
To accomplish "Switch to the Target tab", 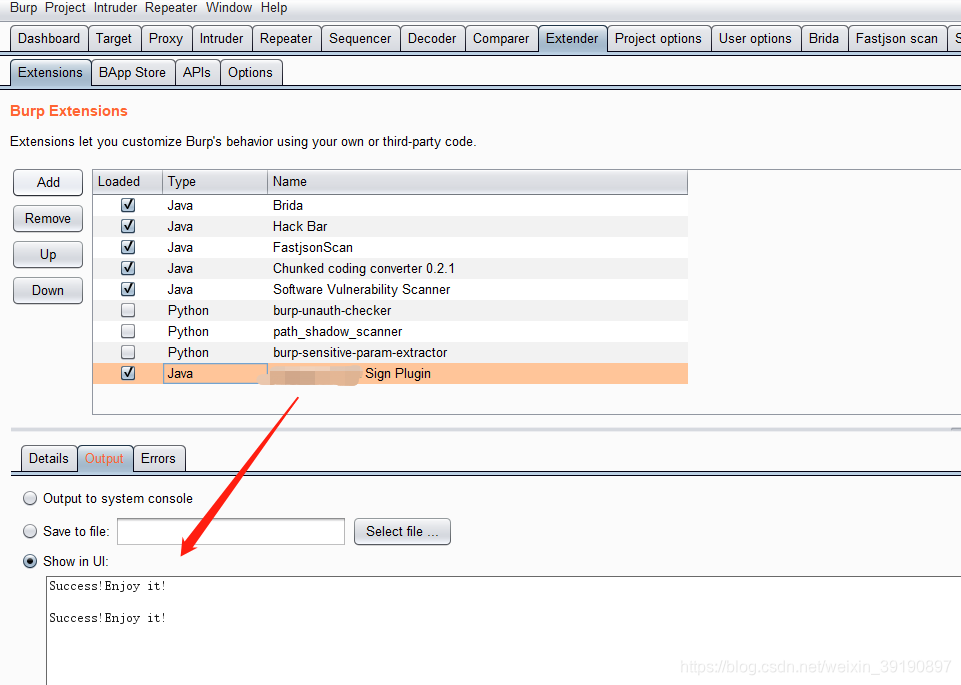I will pyautogui.click(x=114, y=39).
